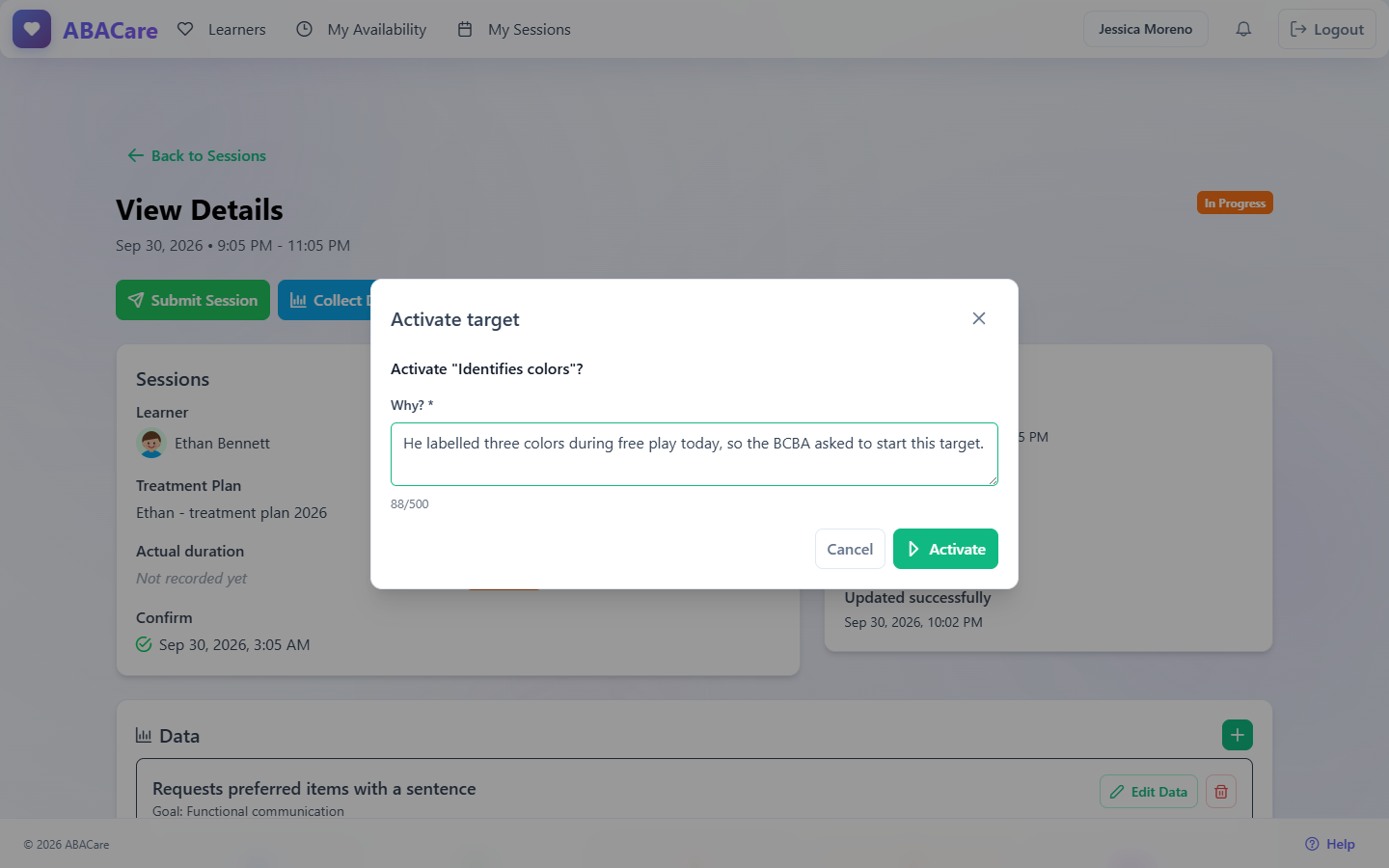Click the 'Updated successfully' entry
This screenshot has height=868, width=1389.
(917, 597)
